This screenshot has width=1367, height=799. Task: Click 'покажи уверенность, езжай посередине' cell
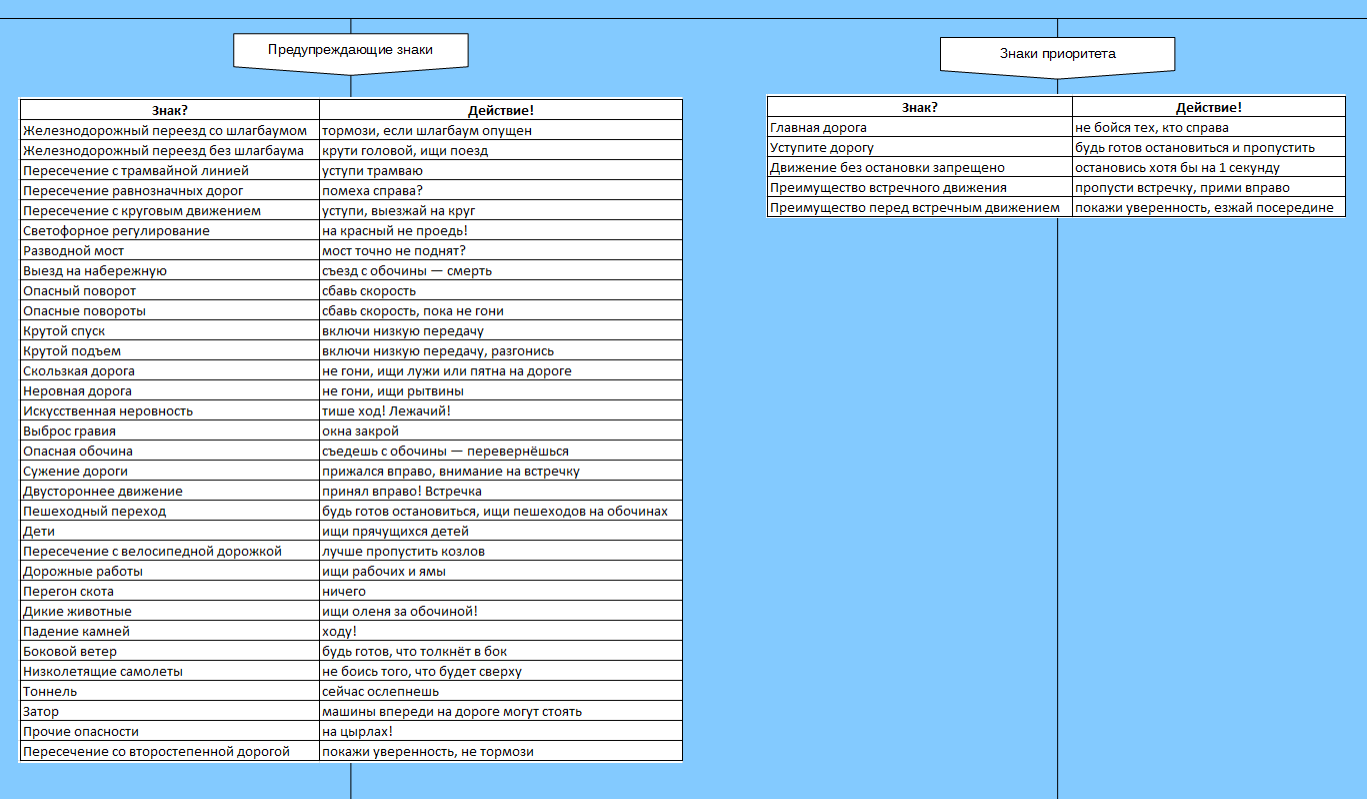pyautogui.click(x=1208, y=207)
